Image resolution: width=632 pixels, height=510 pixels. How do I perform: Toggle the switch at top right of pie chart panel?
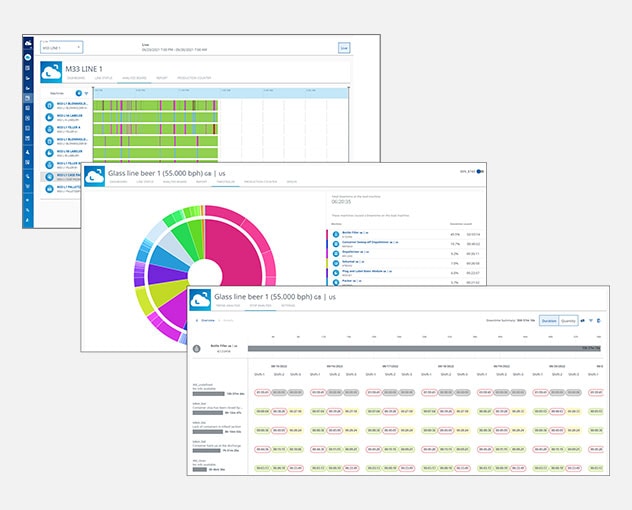478,171
